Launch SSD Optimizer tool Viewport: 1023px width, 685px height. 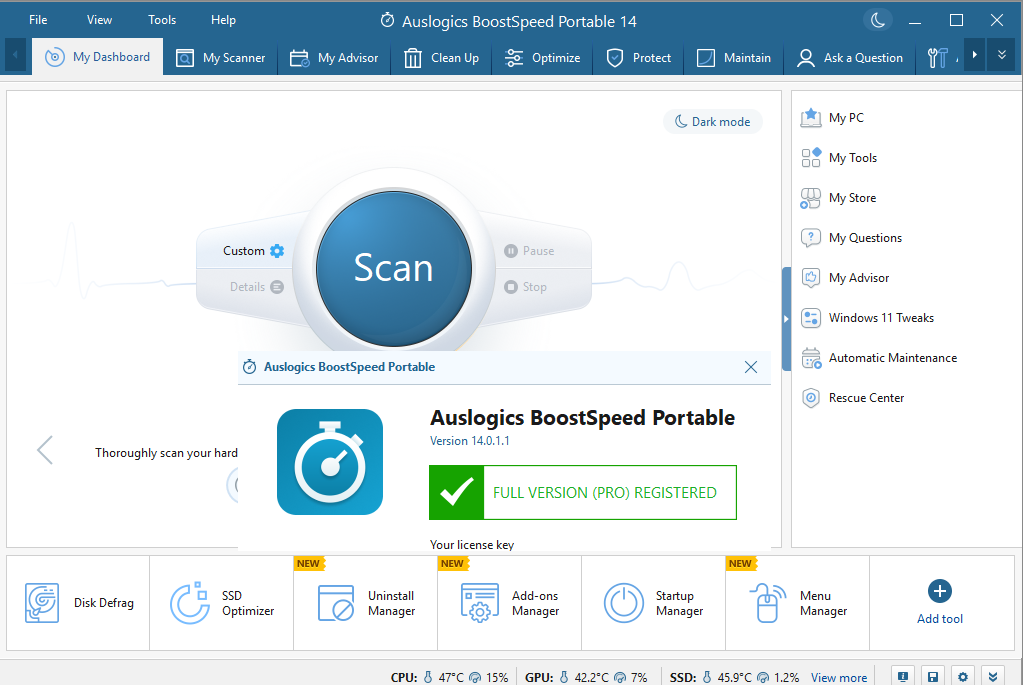[222, 603]
